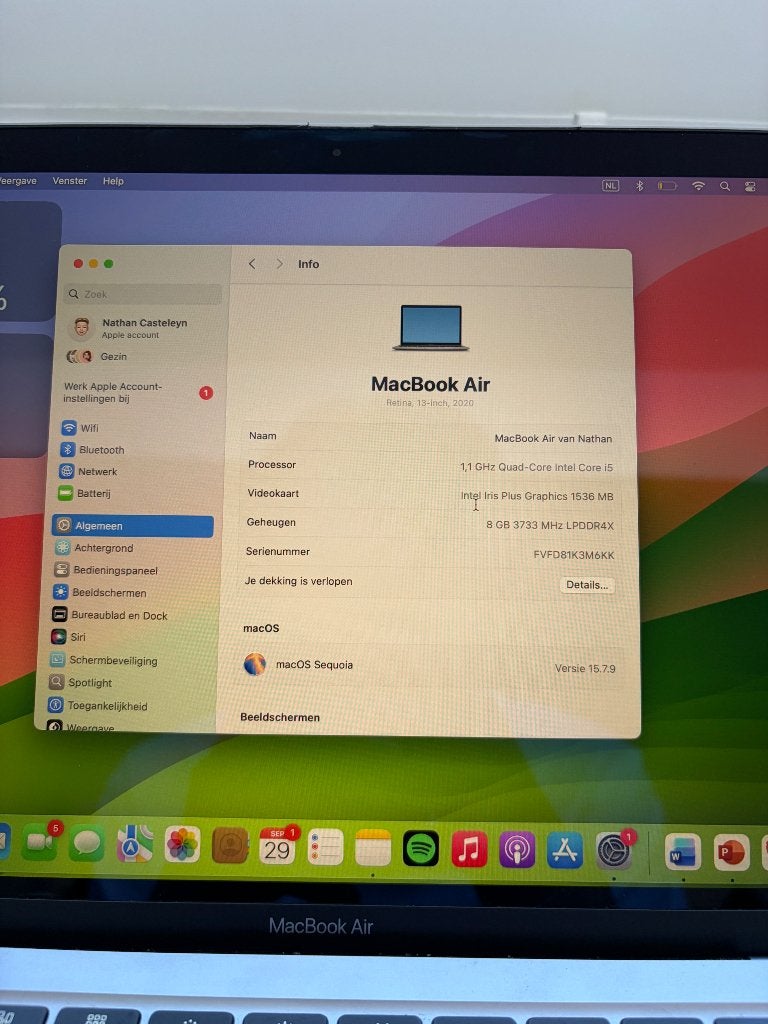Open Bluetooth settings in sidebar

coord(92,450)
